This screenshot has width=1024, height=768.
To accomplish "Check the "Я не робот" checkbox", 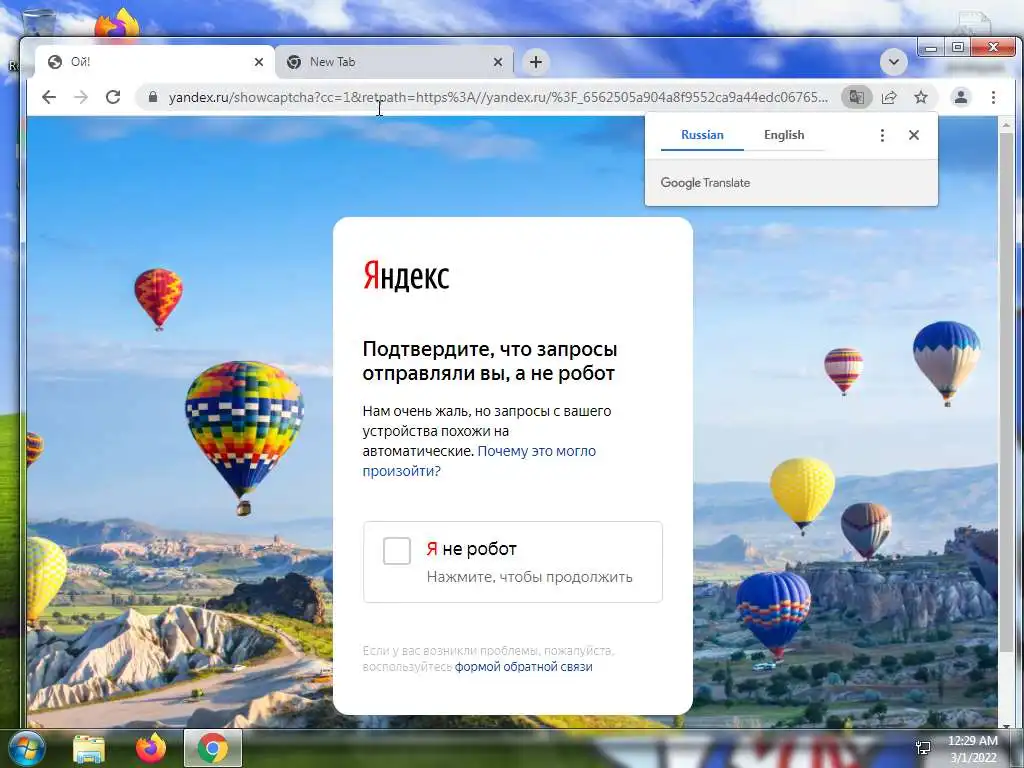I will click(396, 551).
